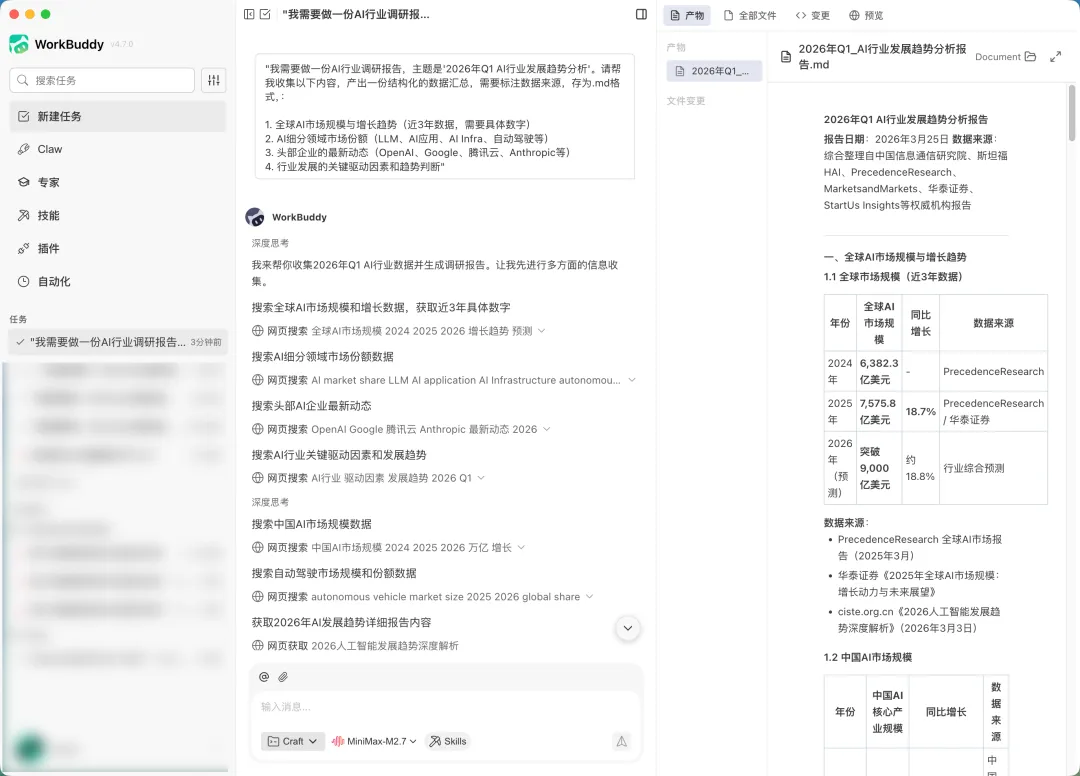Open the task filter settings icon

[x=214, y=81]
